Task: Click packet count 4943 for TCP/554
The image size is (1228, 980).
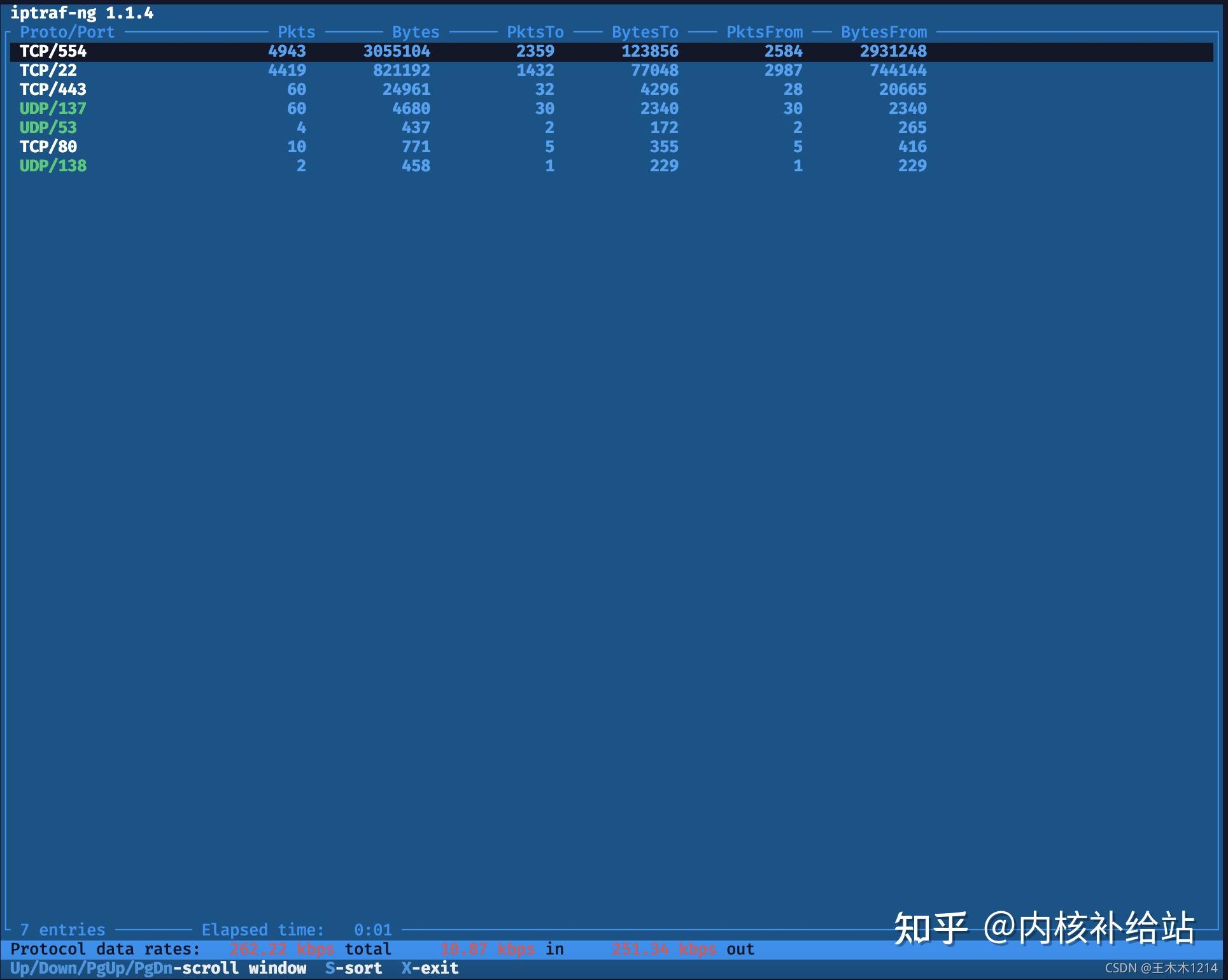Action: coord(287,52)
